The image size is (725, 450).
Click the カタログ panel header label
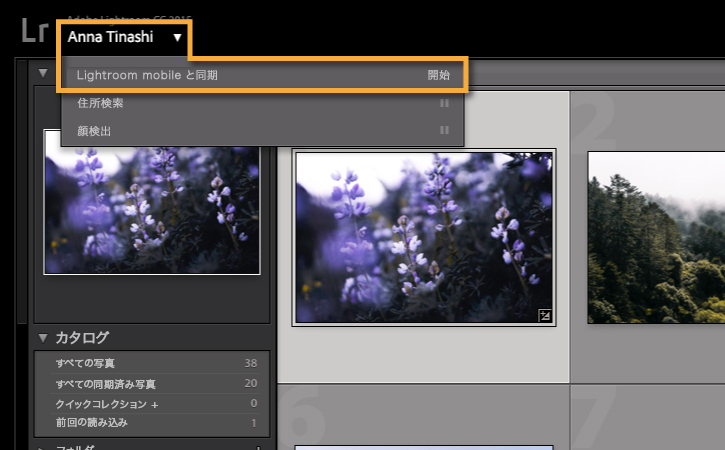[x=82, y=338]
